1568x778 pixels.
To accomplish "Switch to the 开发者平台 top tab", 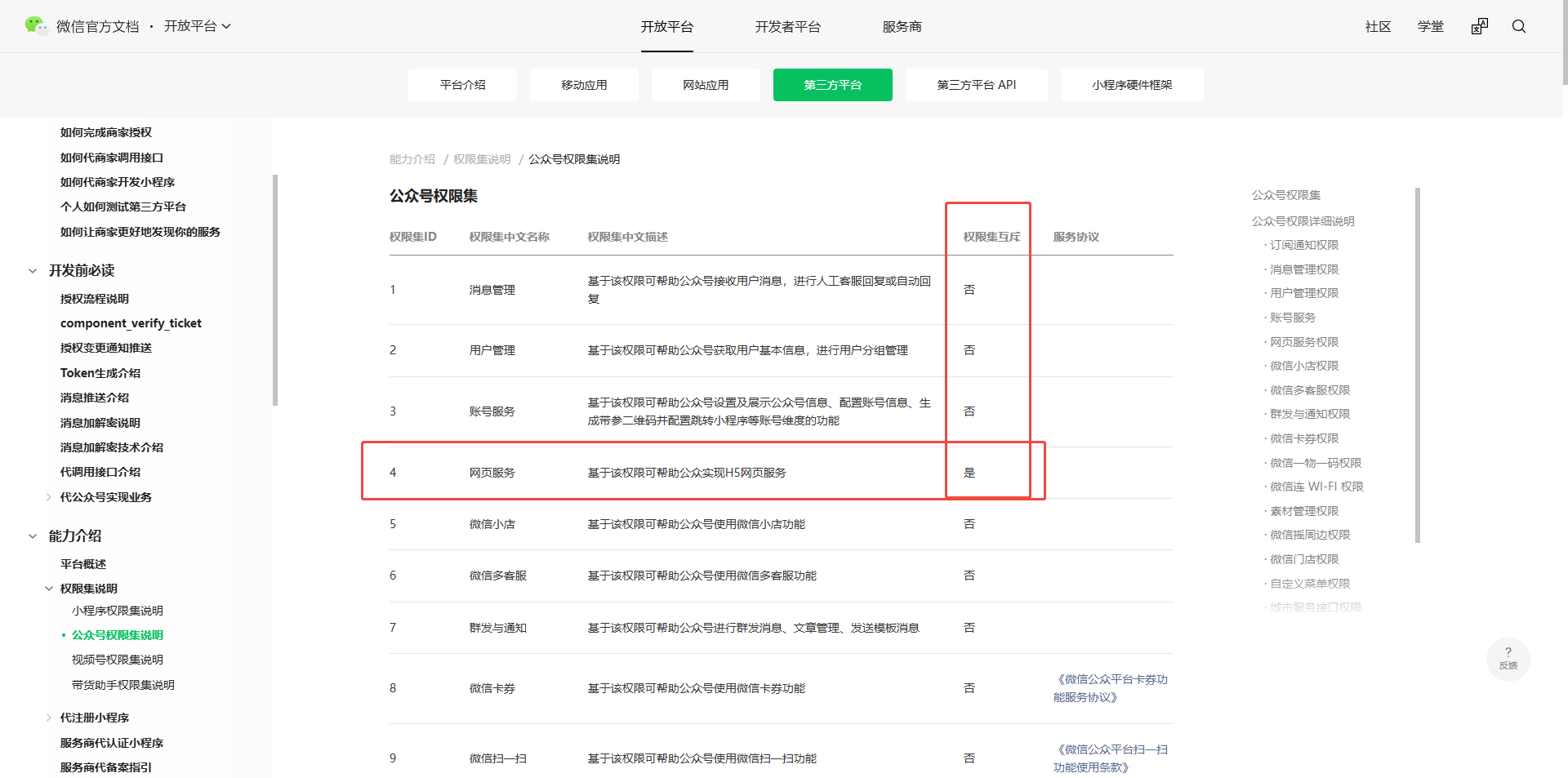I will (x=788, y=27).
